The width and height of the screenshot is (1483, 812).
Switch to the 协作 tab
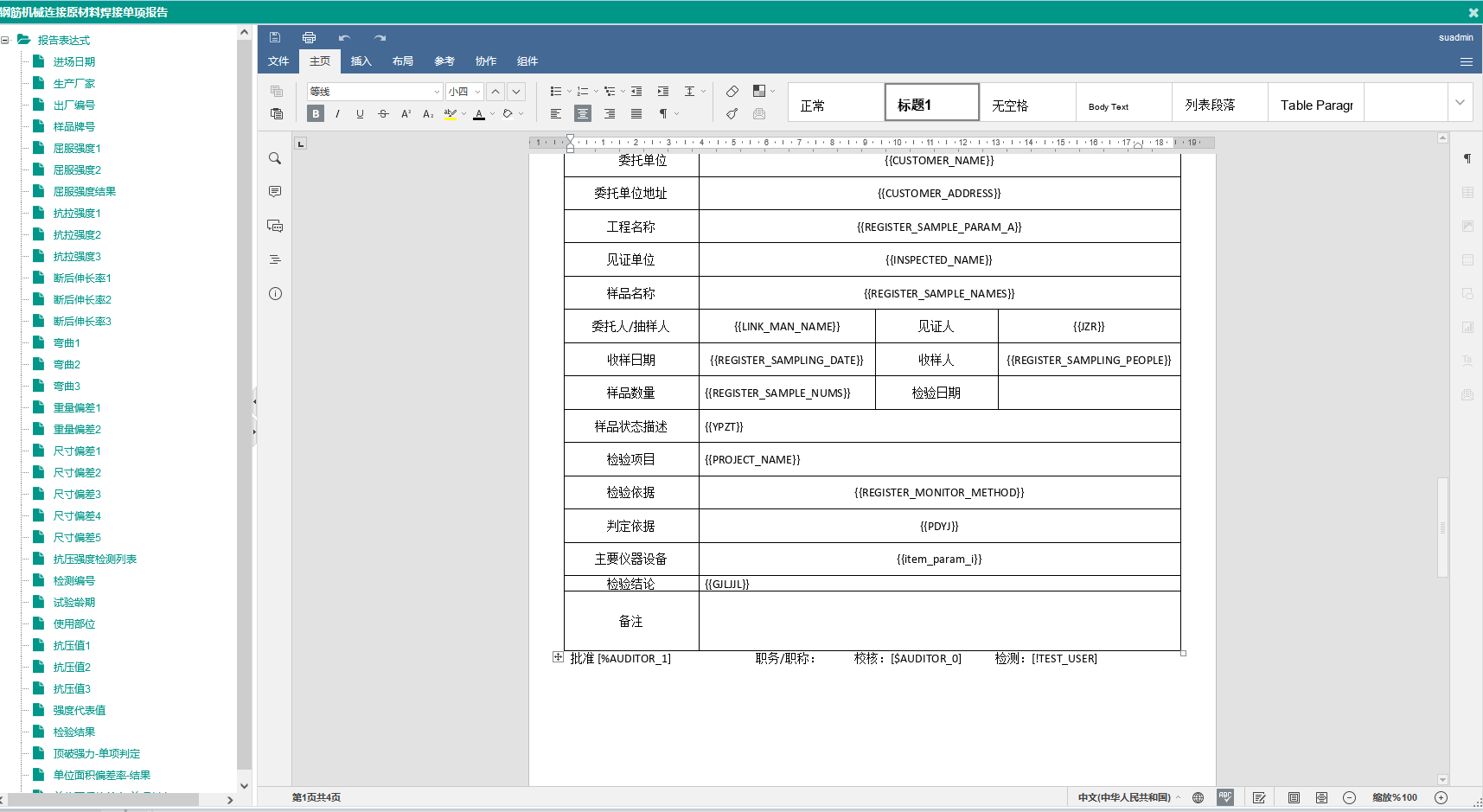[x=486, y=61]
